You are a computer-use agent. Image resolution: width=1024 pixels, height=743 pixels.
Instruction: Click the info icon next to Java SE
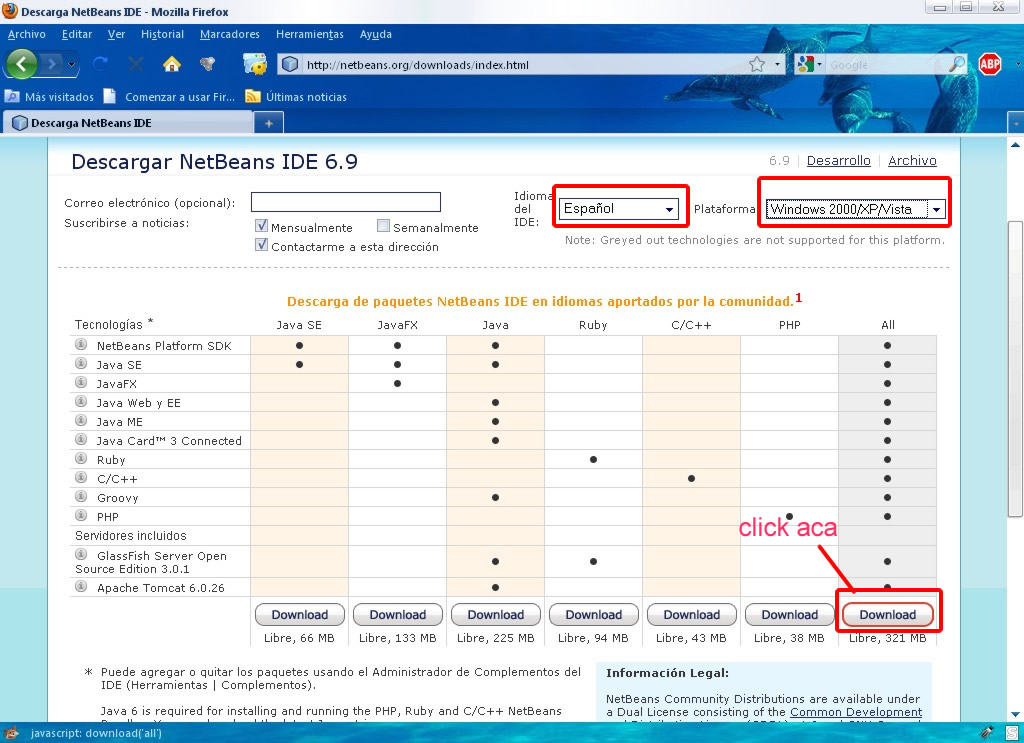point(80,363)
